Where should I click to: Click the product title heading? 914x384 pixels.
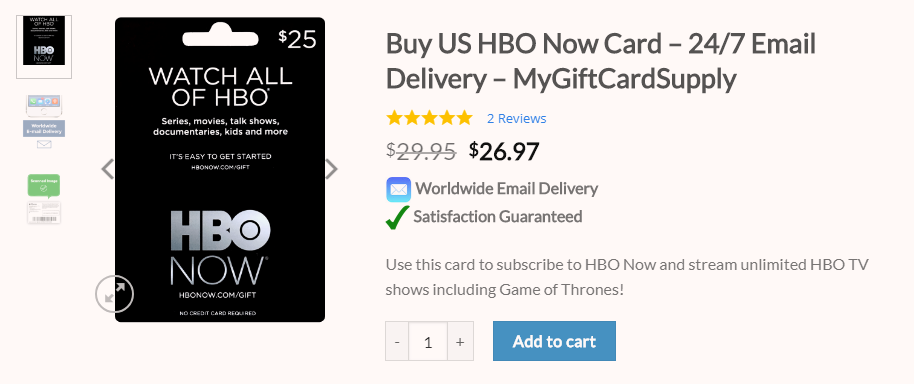pos(600,61)
